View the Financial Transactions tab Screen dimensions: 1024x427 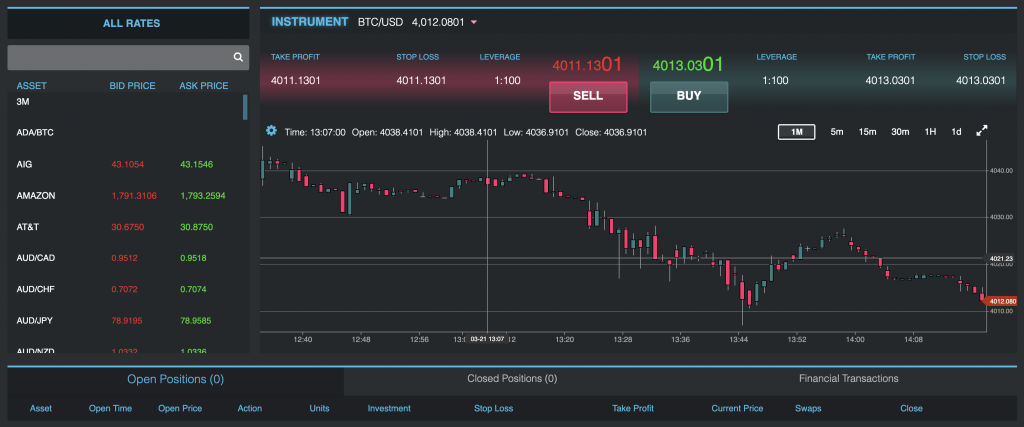pos(848,379)
